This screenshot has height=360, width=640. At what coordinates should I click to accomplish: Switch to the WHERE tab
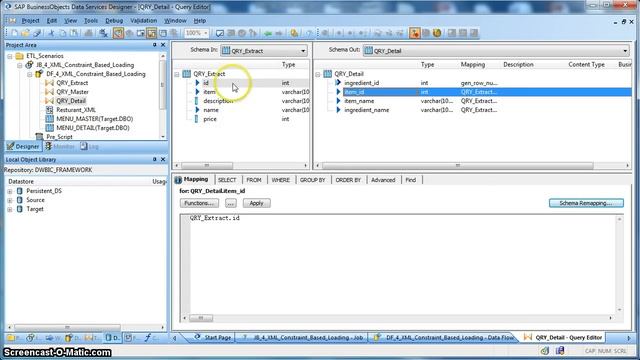click(x=280, y=180)
